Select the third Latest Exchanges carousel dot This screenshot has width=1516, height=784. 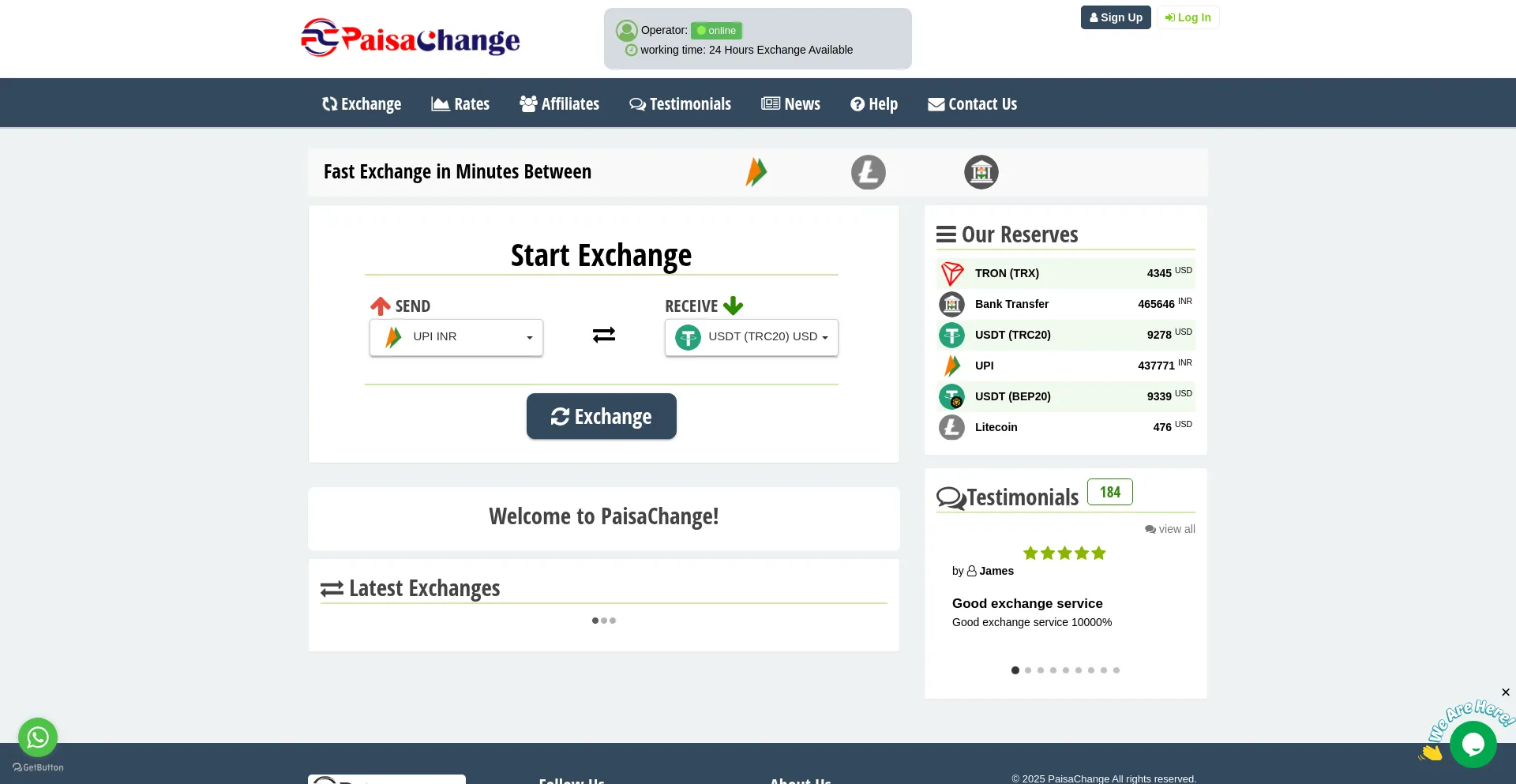click(613, 621)
